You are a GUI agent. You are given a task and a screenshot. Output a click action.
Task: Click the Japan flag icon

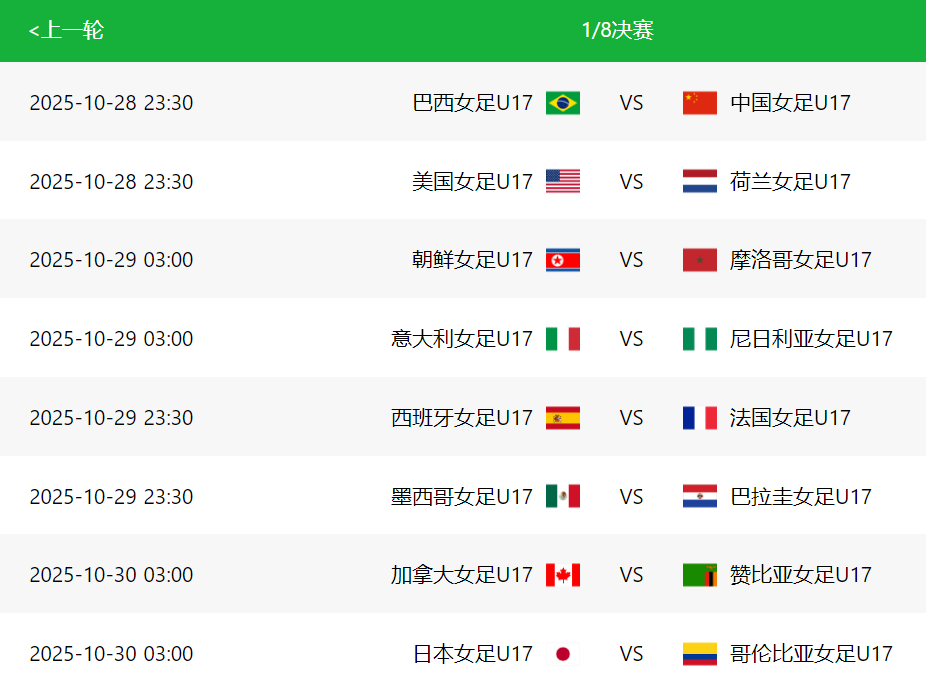click(x=564, y=653)
